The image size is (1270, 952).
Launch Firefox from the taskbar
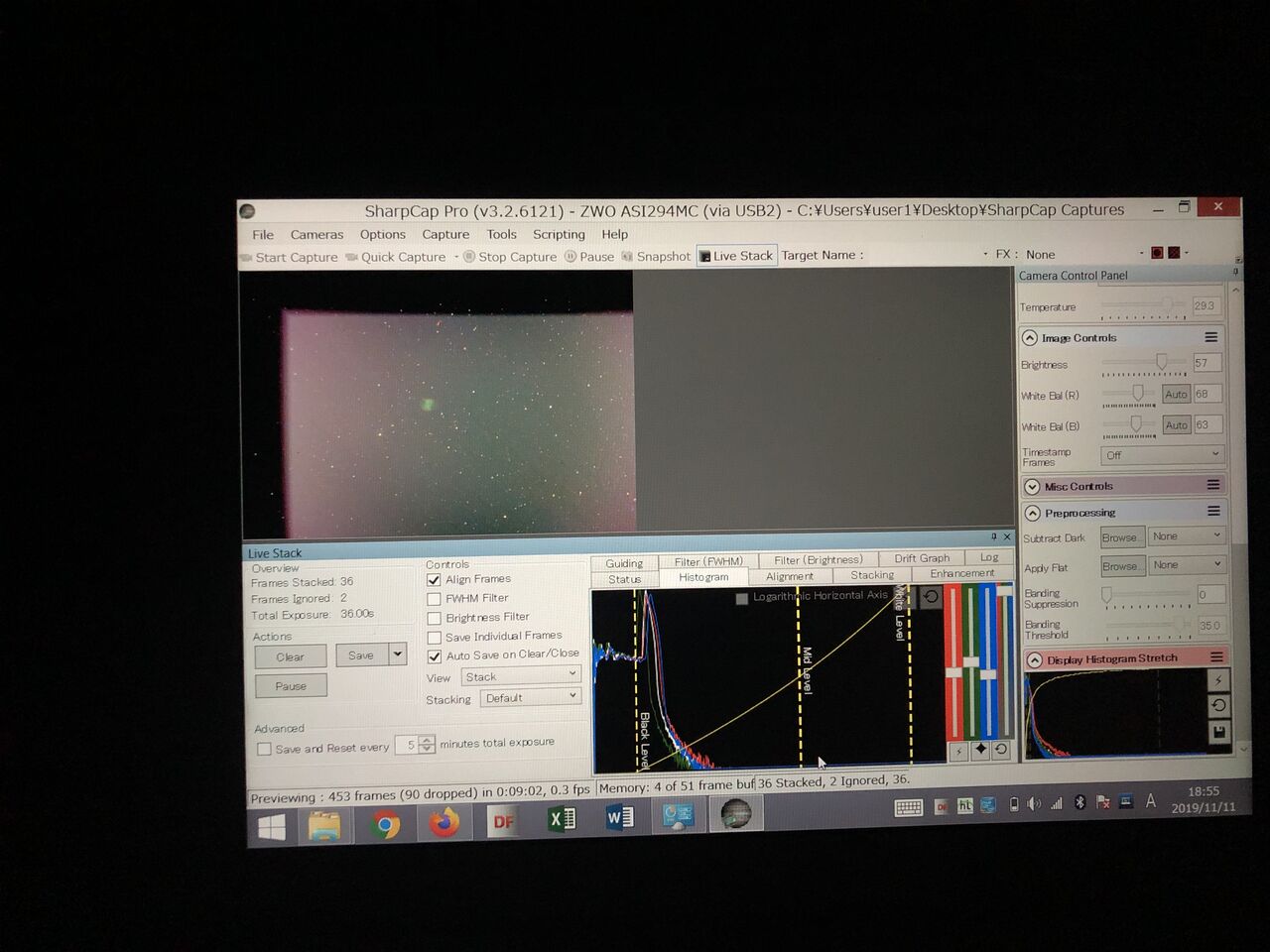(444, 822)
